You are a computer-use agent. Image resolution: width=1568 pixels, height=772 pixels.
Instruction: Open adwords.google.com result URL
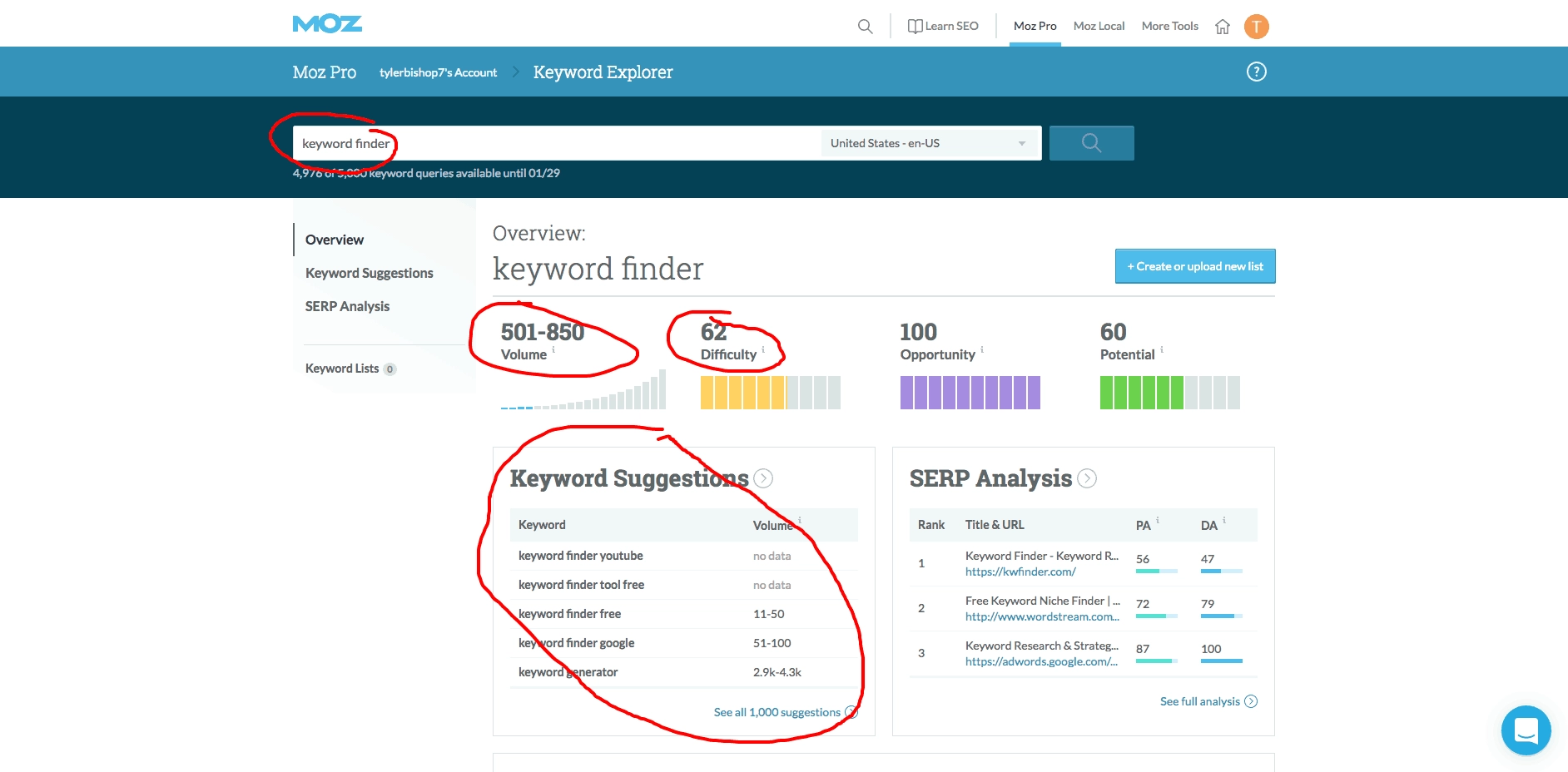click(1041, 661)
